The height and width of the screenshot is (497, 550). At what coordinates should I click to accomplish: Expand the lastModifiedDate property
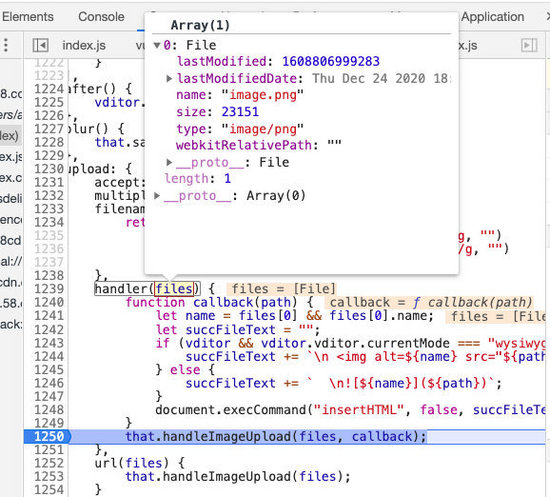click(169, 78)
